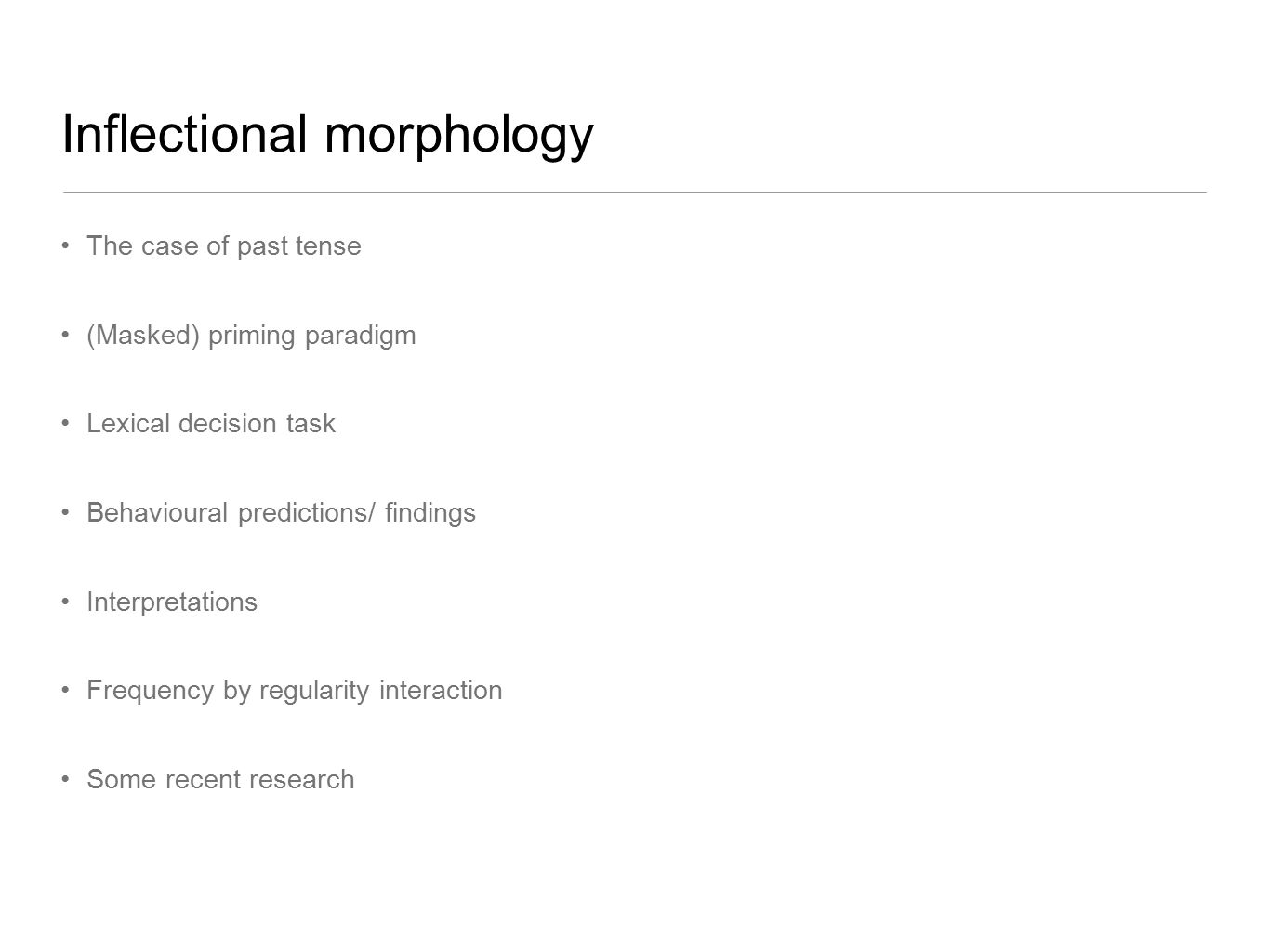Click 'Behavioural predictions/ findings' bullet text
The height and width of the screenshot is (952, 1269).
point(281,513)
